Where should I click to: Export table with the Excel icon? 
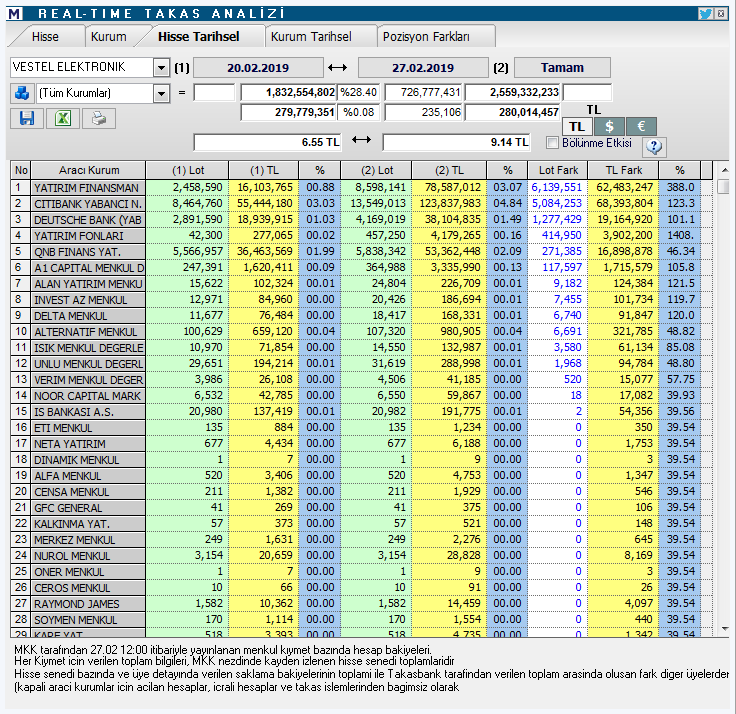[x=63, y=118]
